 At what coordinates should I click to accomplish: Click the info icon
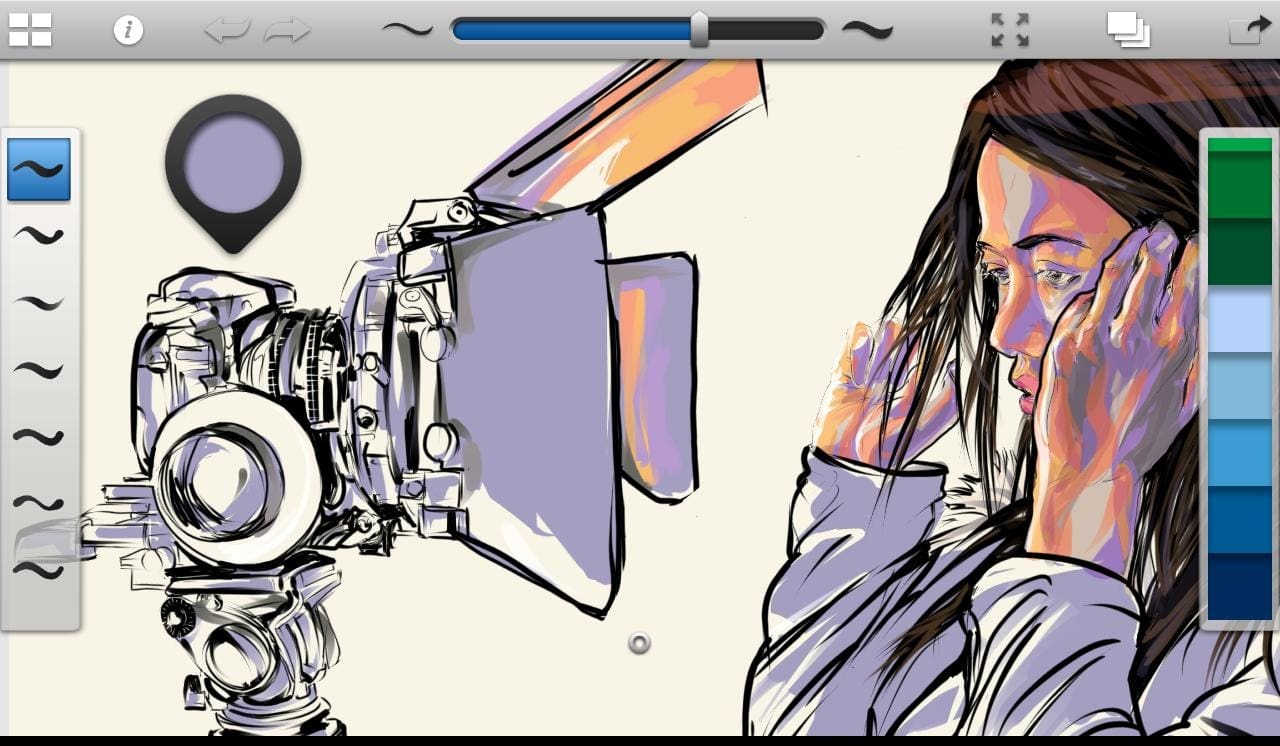(128, 30)
